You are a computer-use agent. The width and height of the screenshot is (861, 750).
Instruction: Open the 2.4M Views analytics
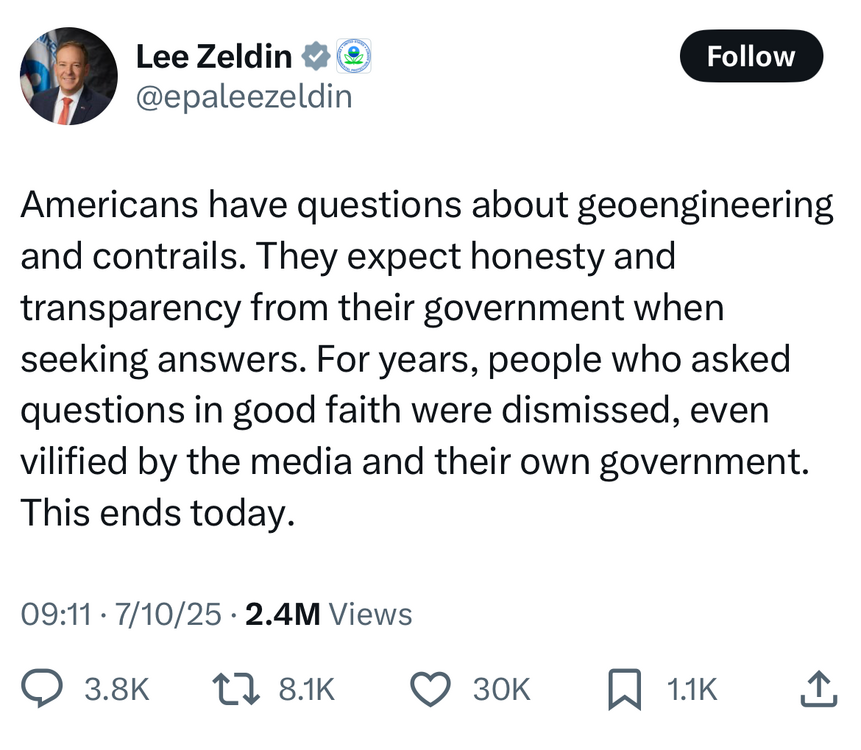pos(328,613)
